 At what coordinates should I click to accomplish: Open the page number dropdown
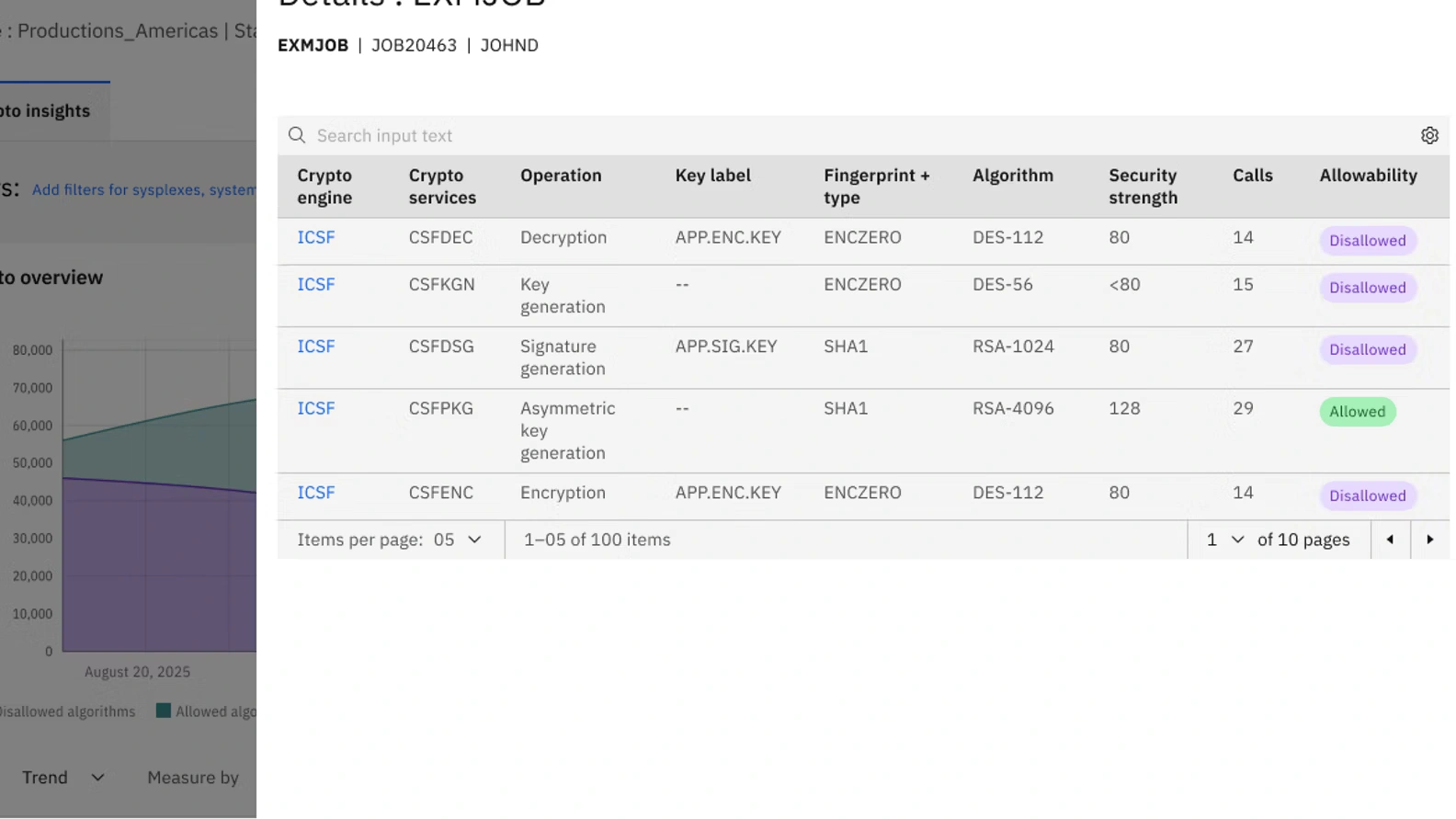point(1224,540)
